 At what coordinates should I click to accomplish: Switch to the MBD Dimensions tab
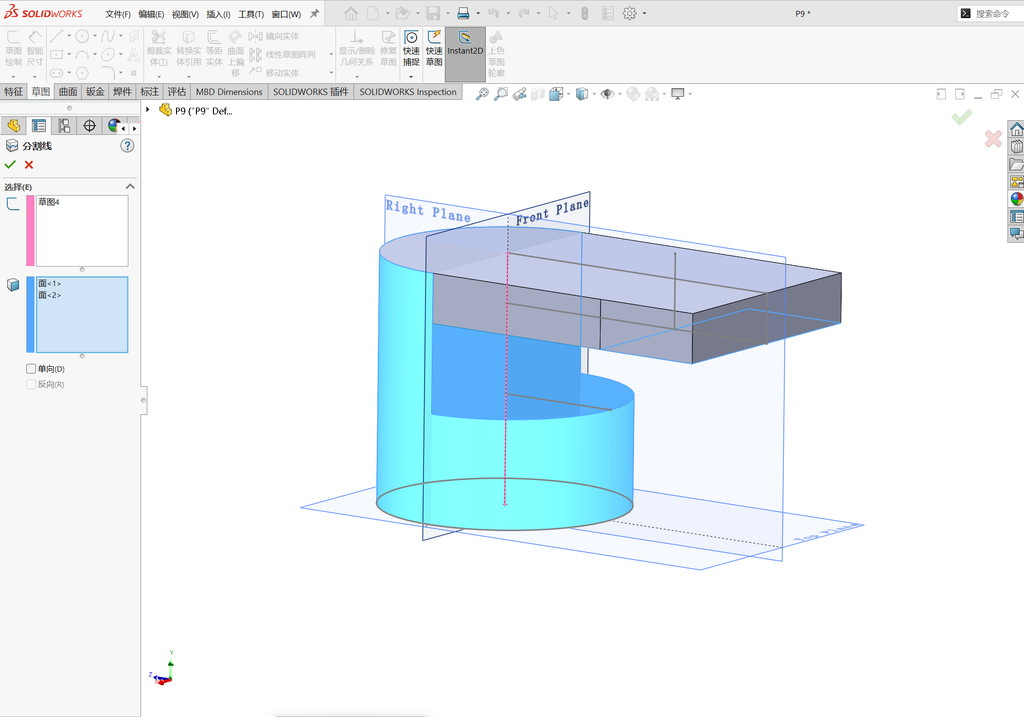tap(229, 91)
